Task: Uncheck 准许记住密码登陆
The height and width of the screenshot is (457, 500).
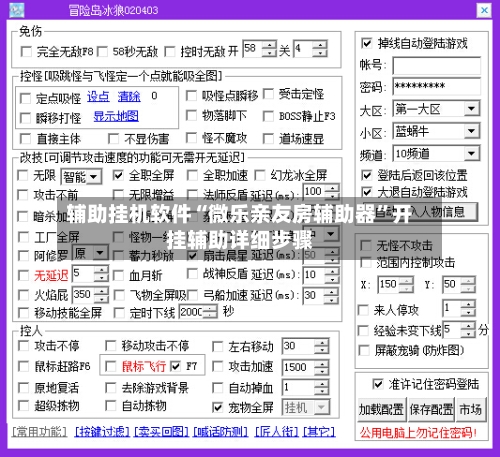Action: 377,384
